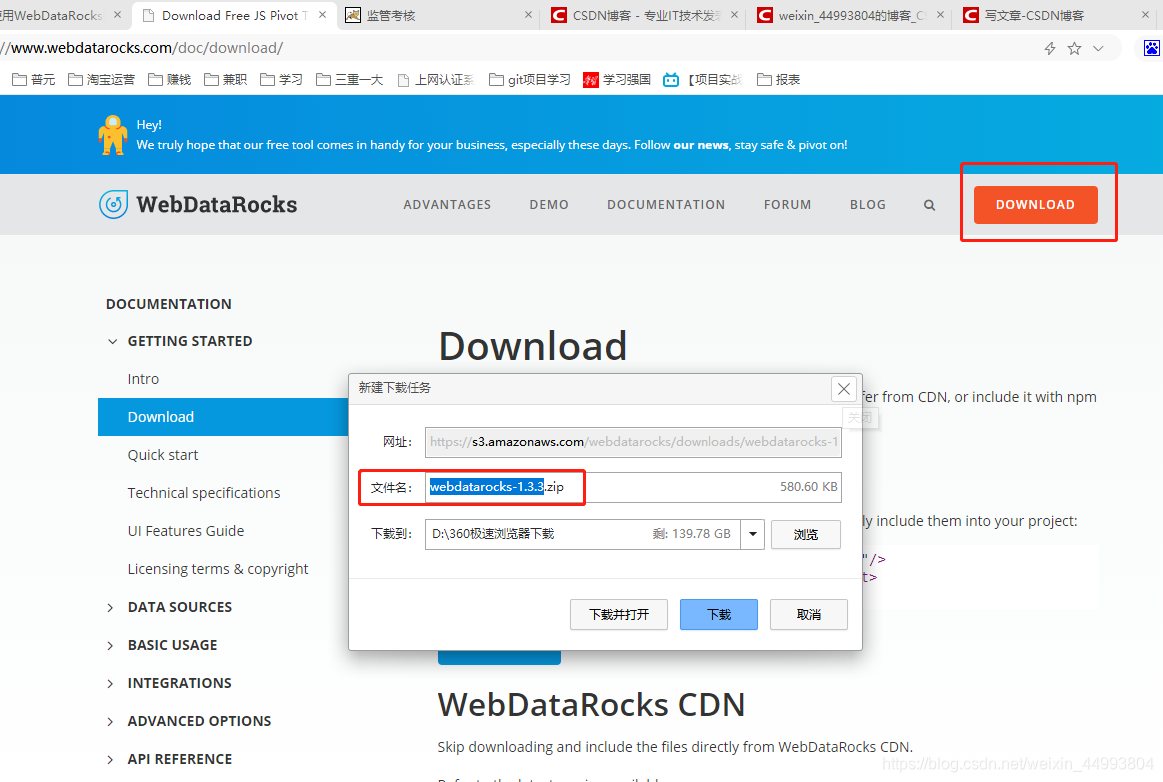Open the site search magnifier icon
This screenshot has width=1163, height=782.
coord(929,205)
